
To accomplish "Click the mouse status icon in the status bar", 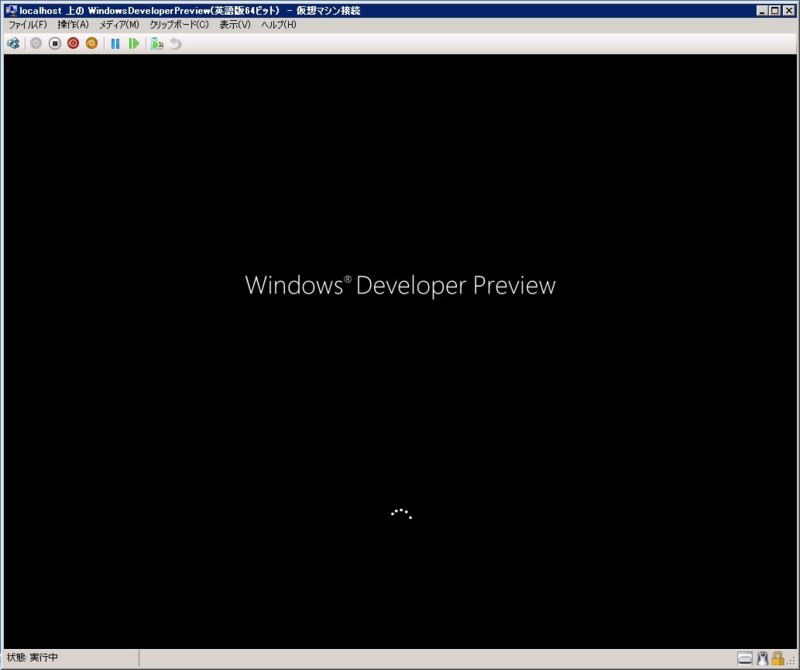I will point(763,658).
